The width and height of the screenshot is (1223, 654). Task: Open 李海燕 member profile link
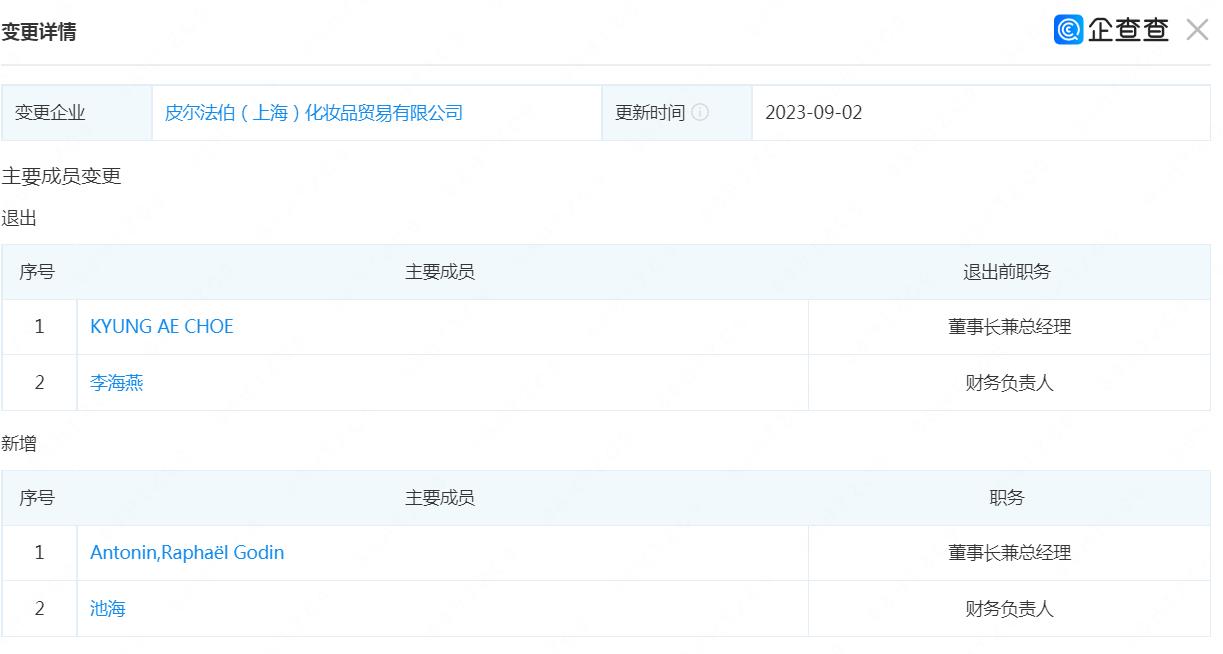click(117, 383)
